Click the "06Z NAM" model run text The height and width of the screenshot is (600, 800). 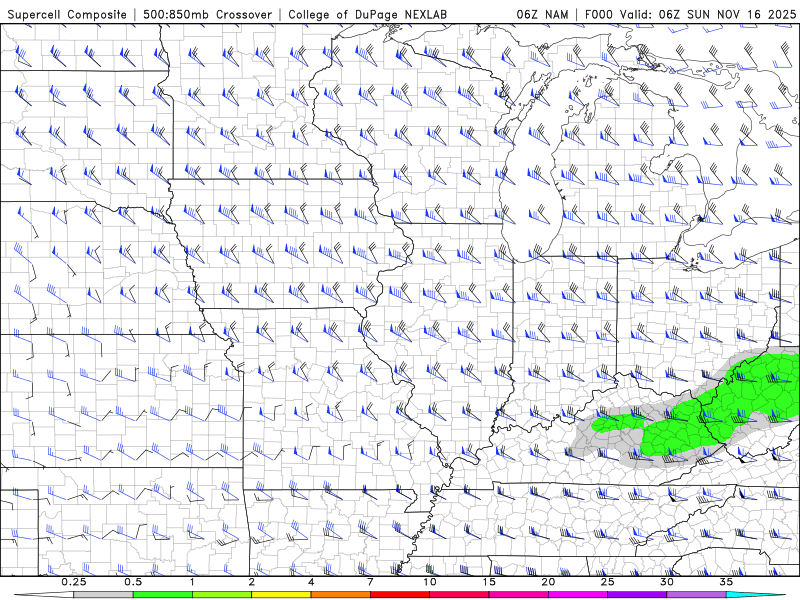(542, 14)
